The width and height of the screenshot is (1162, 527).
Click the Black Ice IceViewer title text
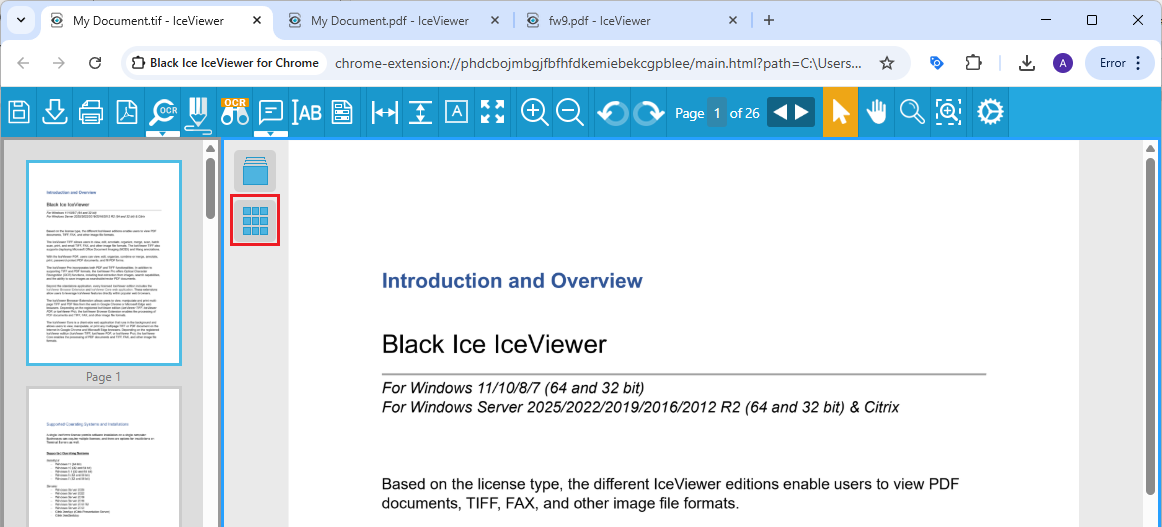494,344
